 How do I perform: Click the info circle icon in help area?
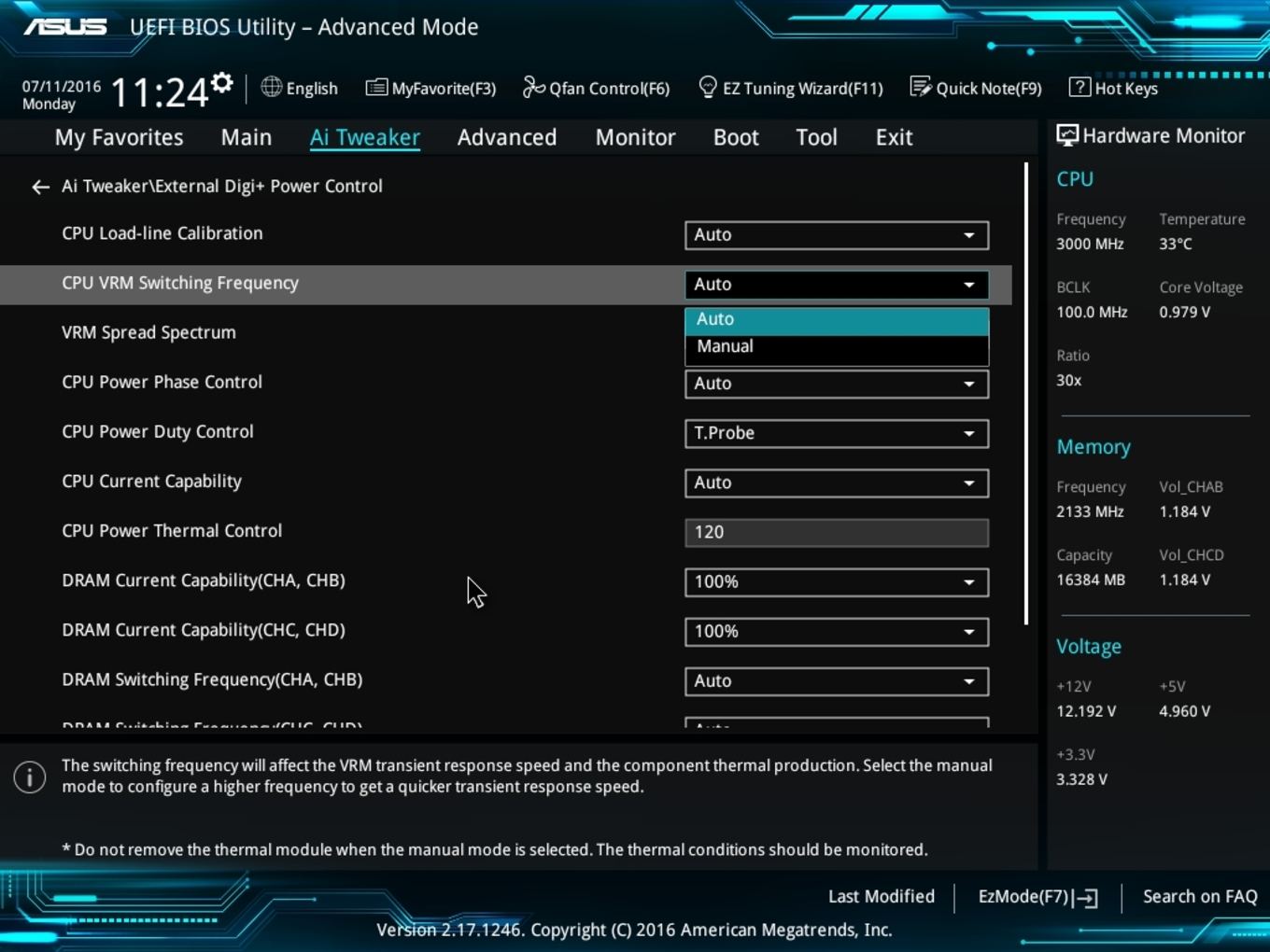(x=30, y=777)
